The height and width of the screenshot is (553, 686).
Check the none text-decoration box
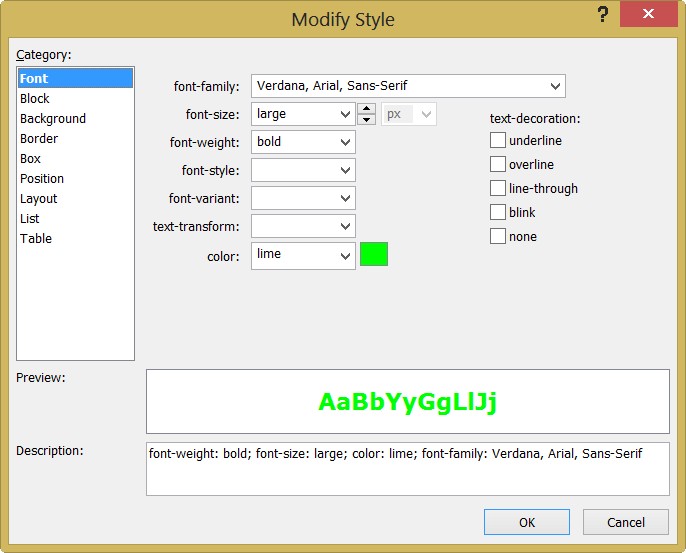pos(498,236)
